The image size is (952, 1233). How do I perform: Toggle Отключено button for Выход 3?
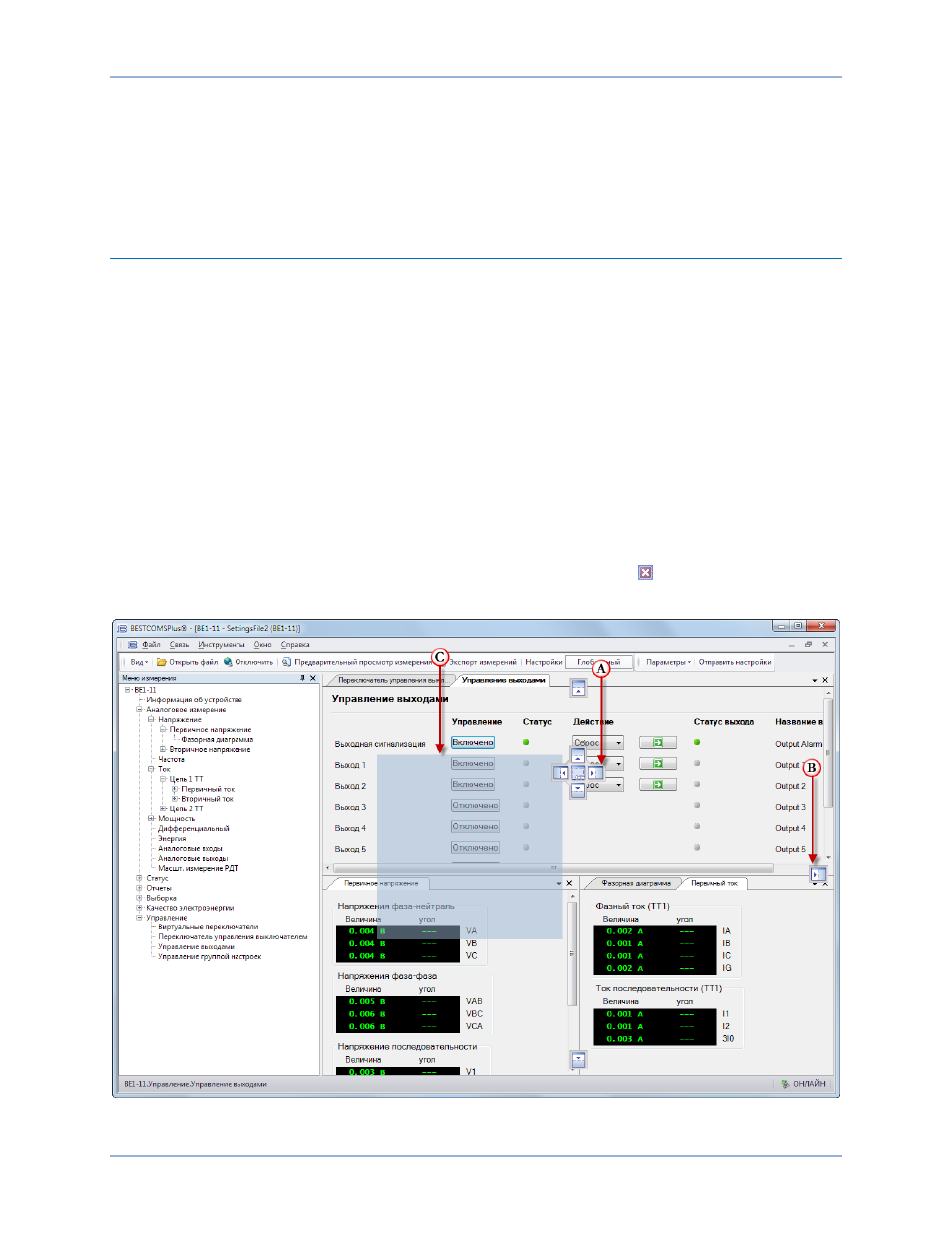click(x=475, y=806)
